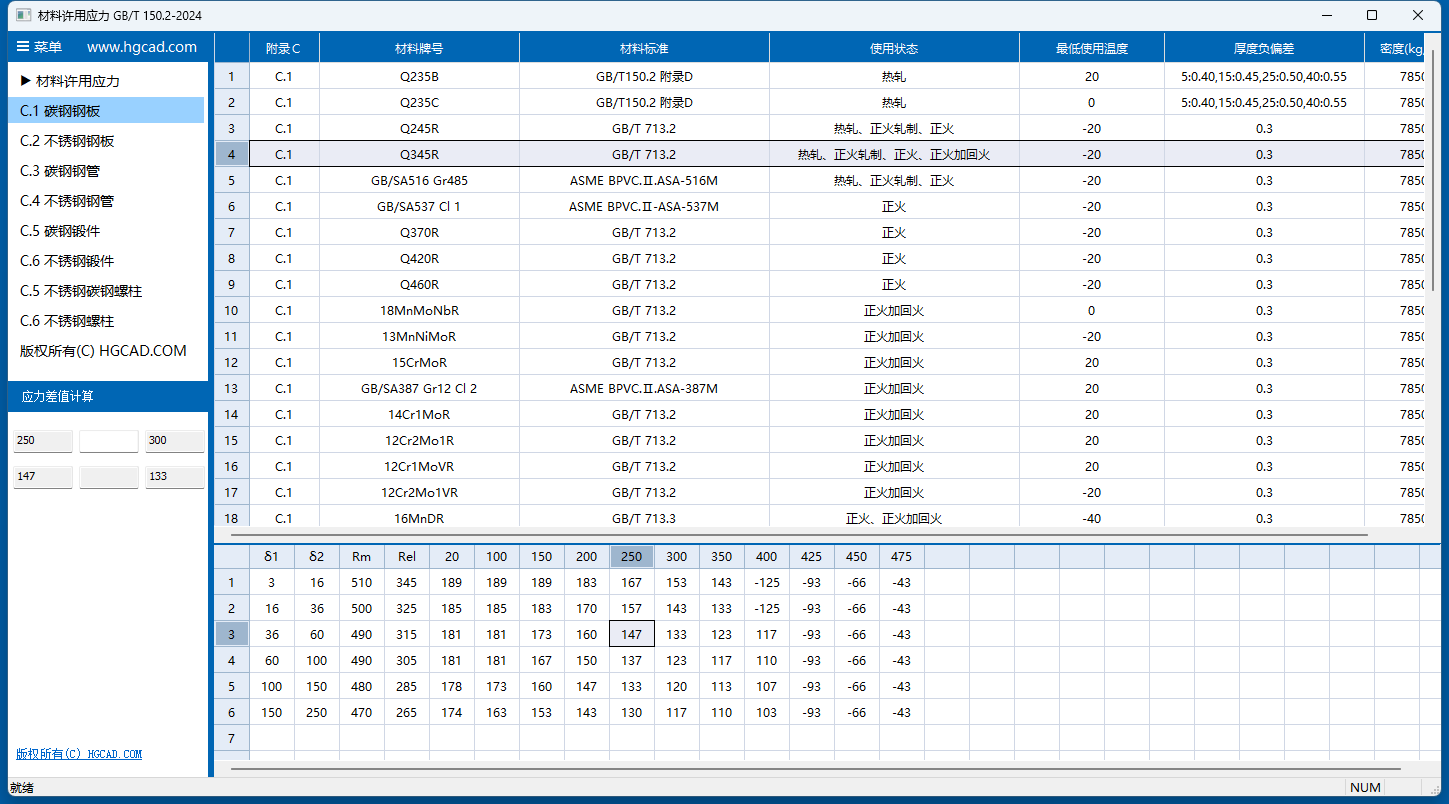Image resolution: width=1449 pixels, height=804 pixels.
Task: Select material row Q245R
Action: (419, 128)
